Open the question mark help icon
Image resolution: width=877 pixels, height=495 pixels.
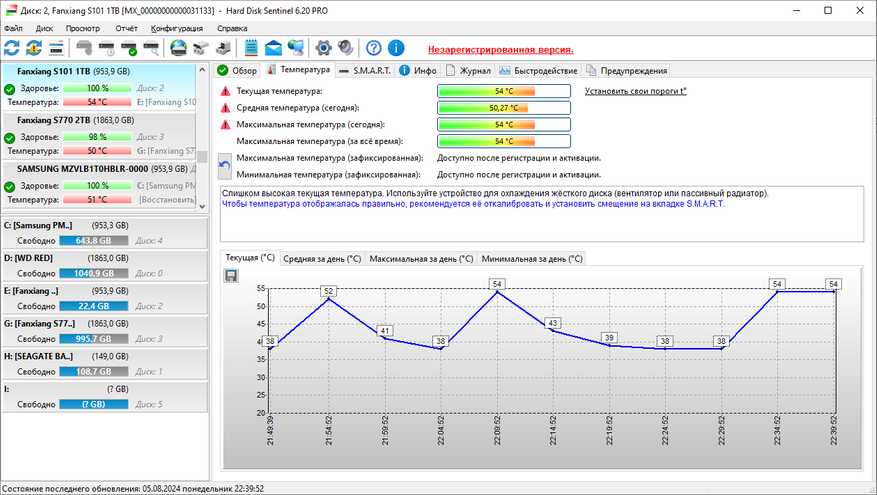[374, 48]
